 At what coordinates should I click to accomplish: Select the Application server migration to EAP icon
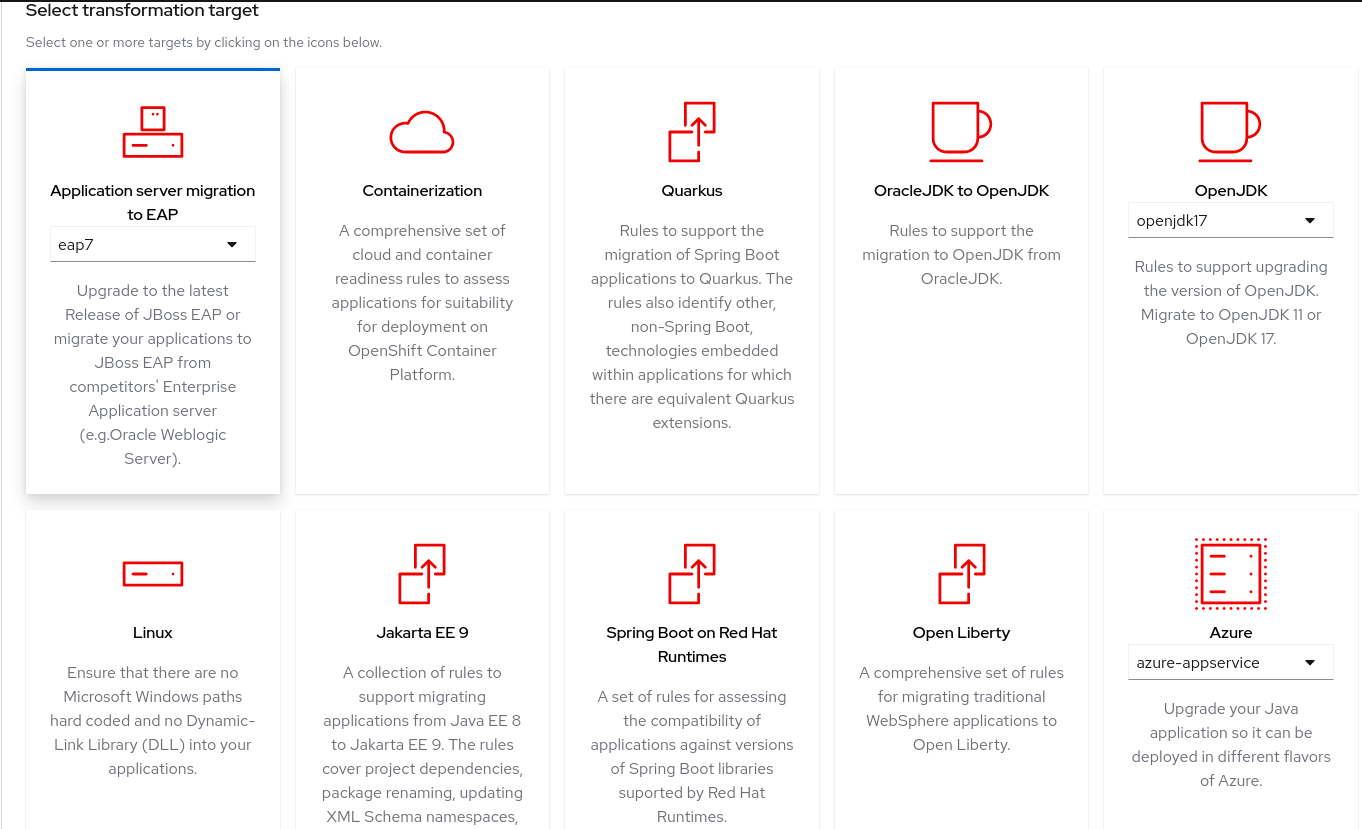[153, 132]
